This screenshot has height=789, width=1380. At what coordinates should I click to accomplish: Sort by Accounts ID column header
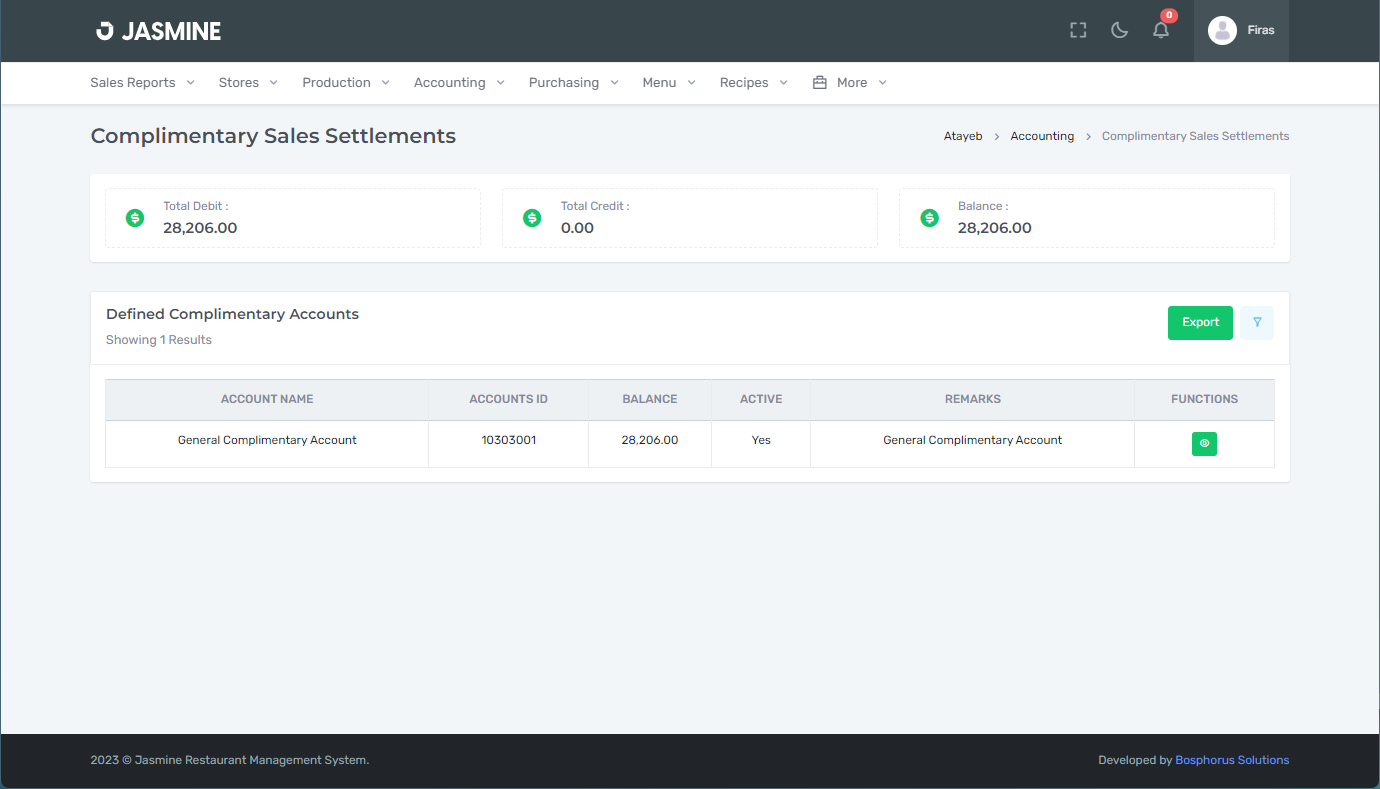click(508, 399)
